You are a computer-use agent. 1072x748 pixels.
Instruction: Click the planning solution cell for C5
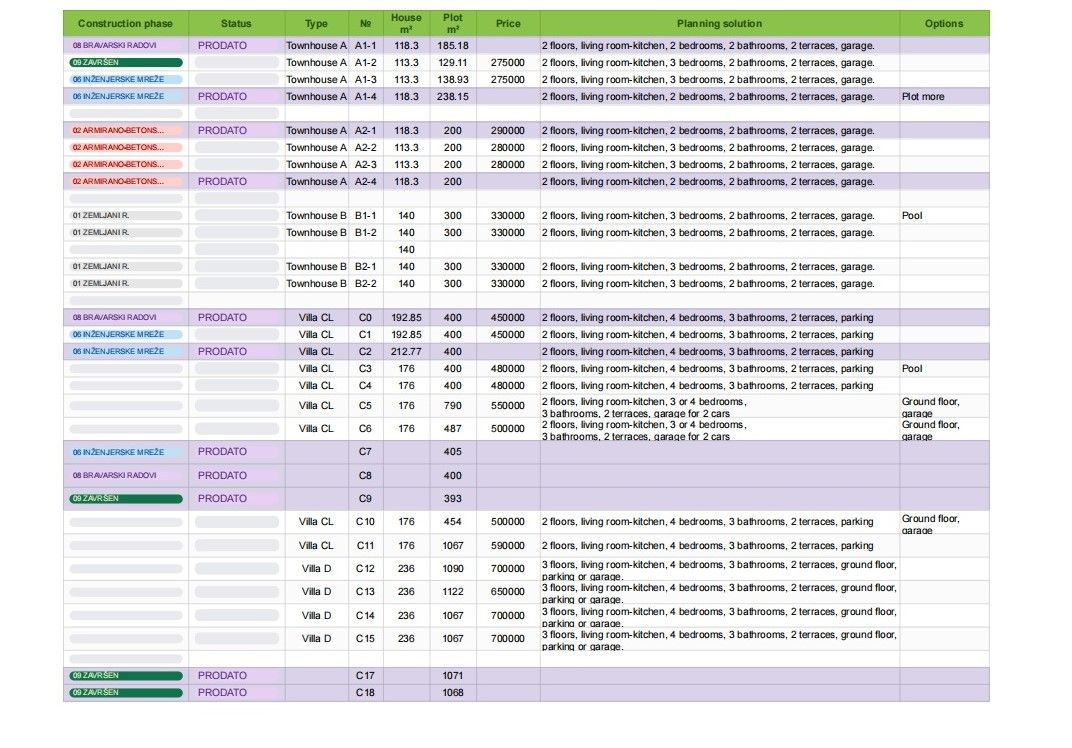click(x=719, y=406)
